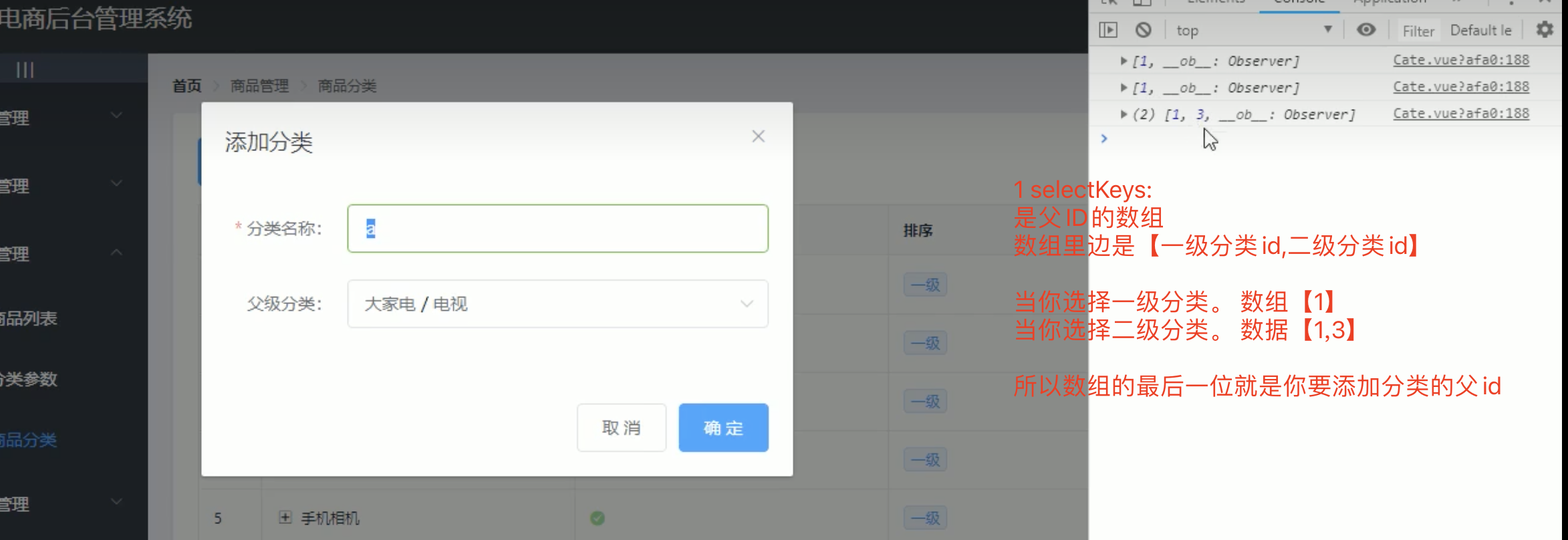Open Default levels dropdown in console

coord(1480,30)
